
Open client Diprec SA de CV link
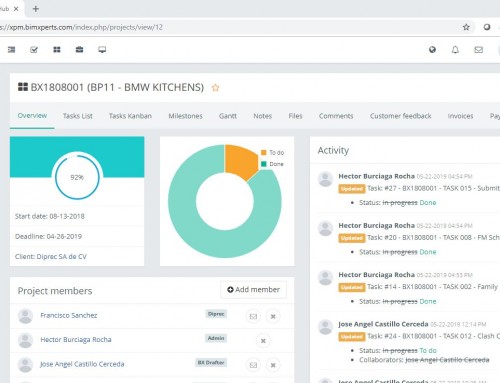click(x=61, y=257)
